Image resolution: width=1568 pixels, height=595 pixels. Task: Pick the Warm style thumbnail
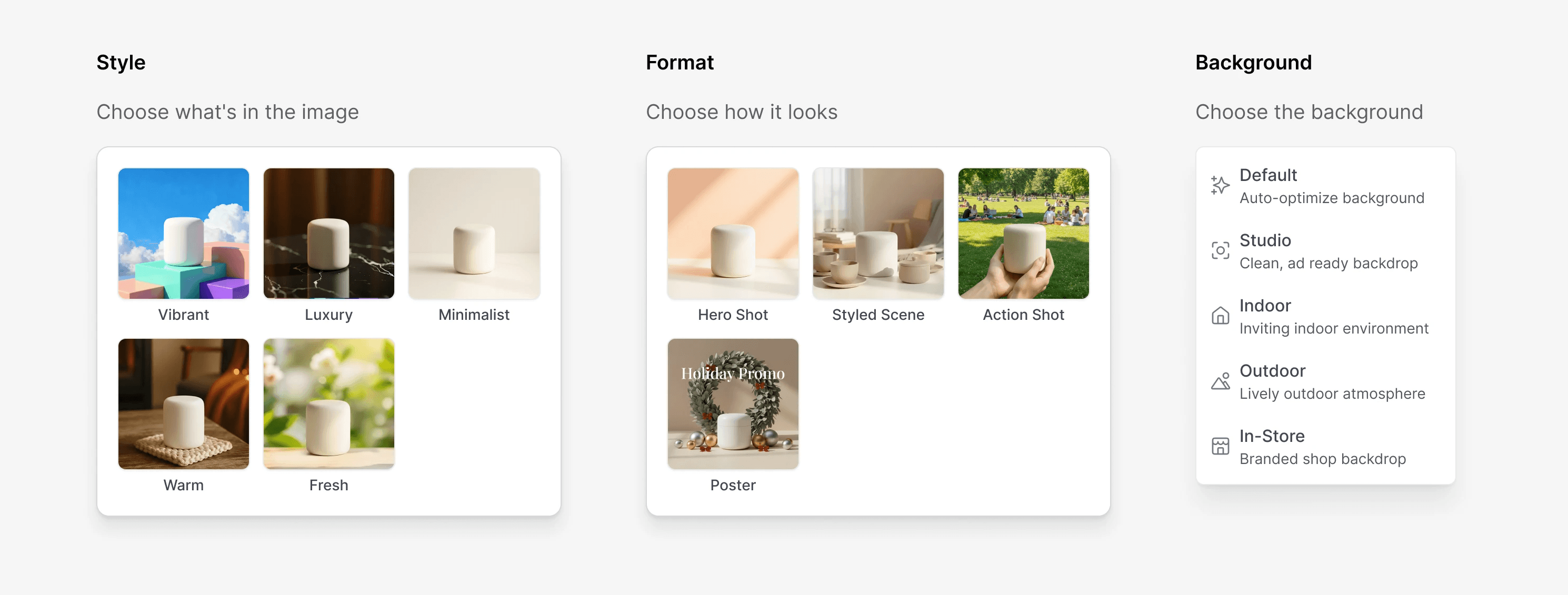[x=183, y=404]
